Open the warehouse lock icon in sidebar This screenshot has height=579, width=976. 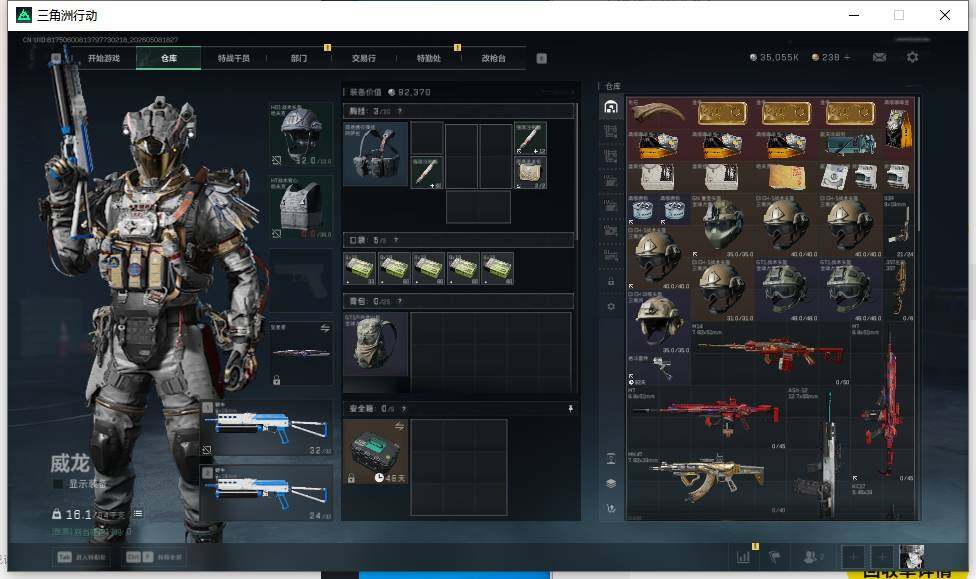pyautogui.click(x=611, y=281)
